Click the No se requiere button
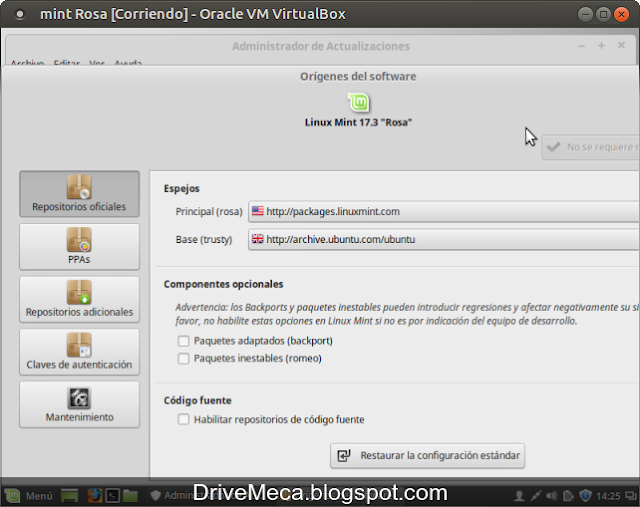 point(591,147)
